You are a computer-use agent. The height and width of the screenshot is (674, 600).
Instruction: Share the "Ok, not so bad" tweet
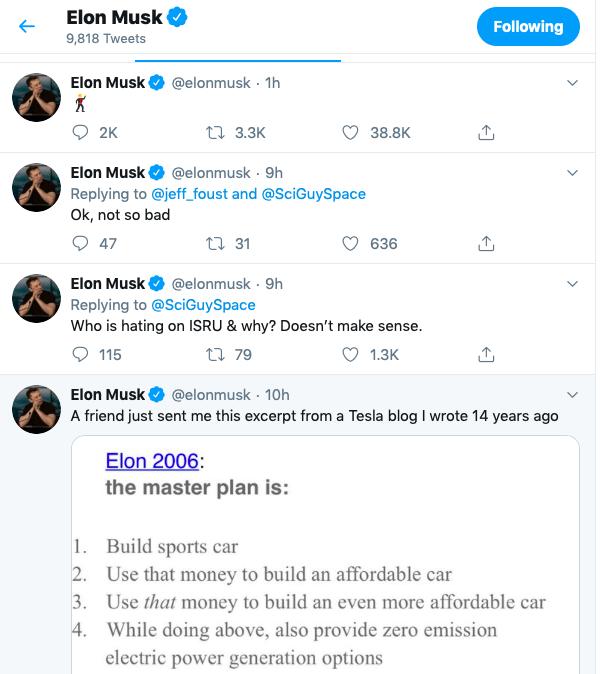pos(486,243)
